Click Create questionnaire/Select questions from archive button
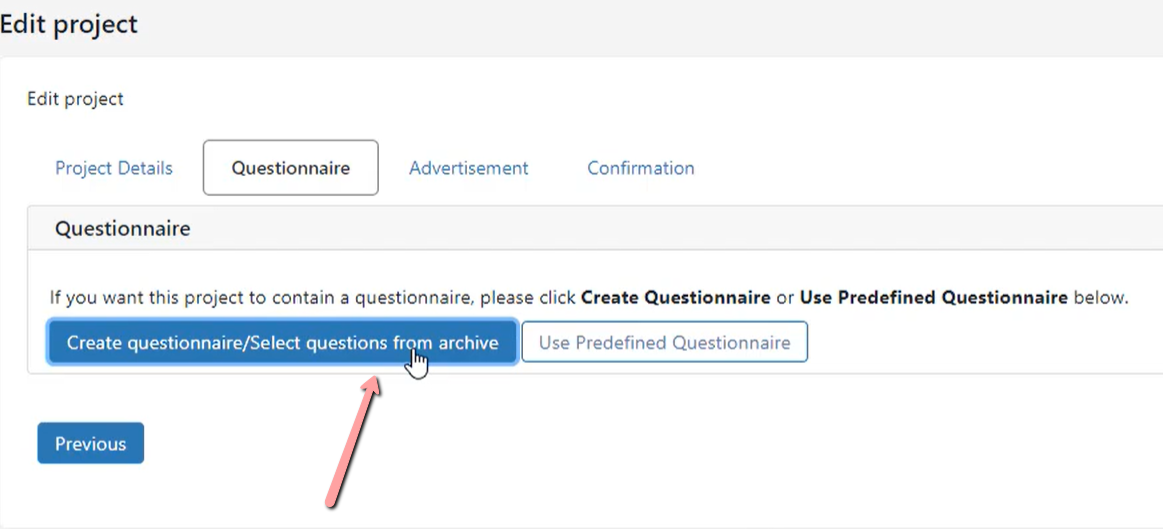1163x529 pixels. coord(282,342)
